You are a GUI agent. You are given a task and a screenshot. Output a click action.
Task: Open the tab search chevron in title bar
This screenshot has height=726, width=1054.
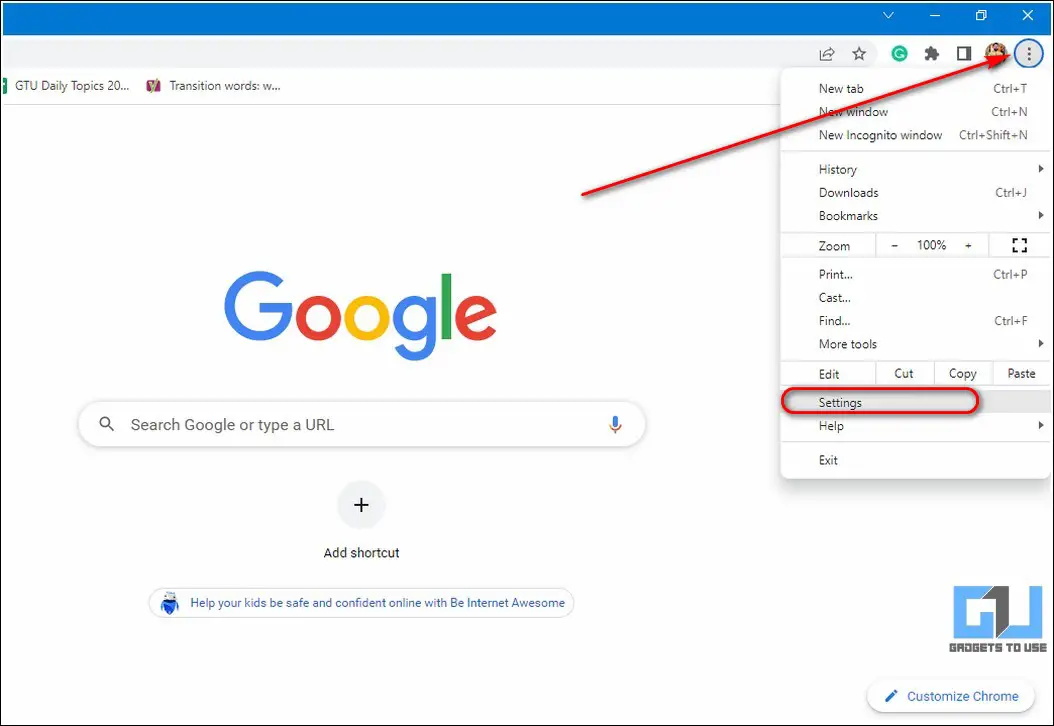click(x=888, y=15)
